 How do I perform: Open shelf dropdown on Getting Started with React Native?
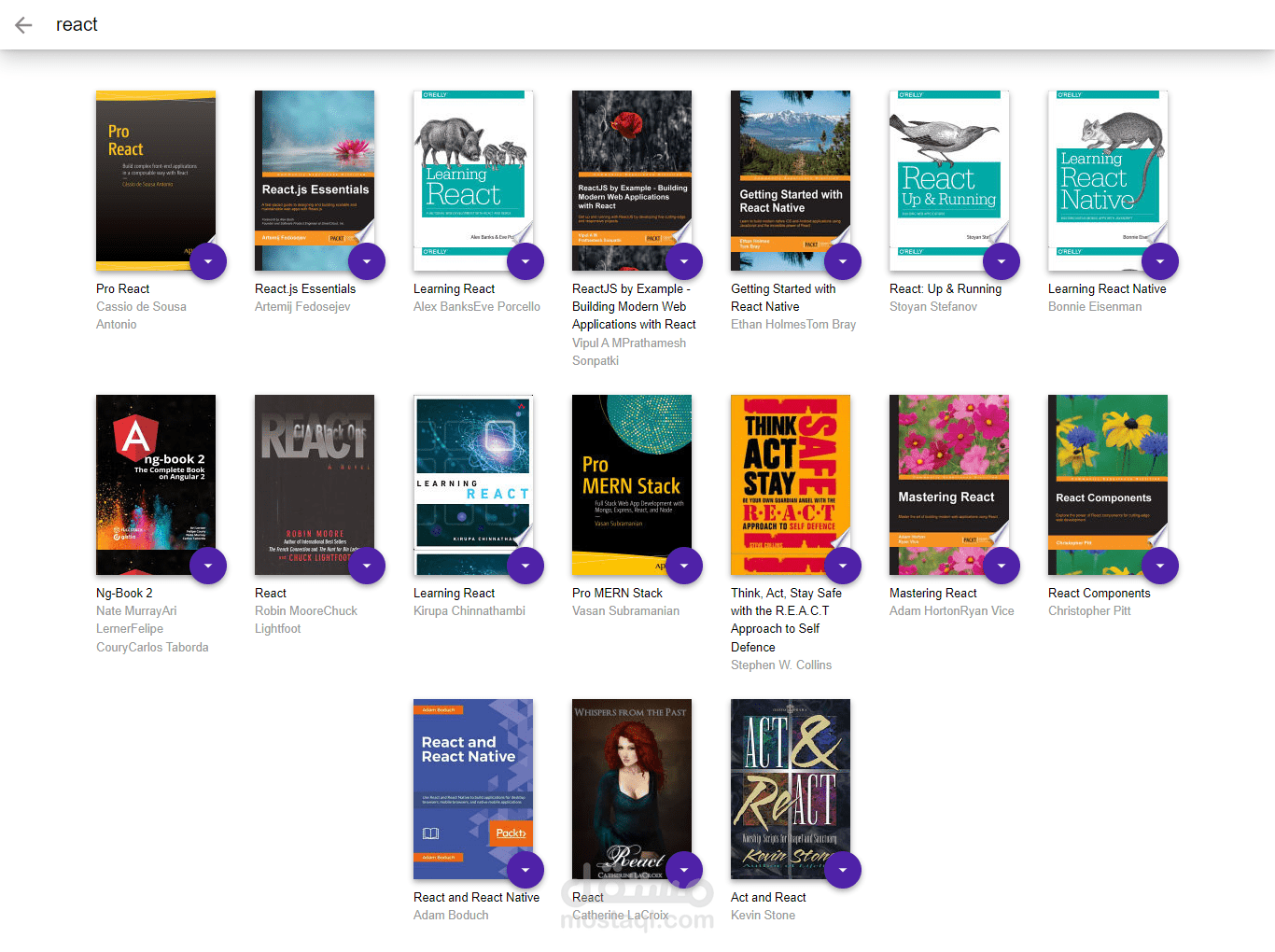tap(843, 261)
